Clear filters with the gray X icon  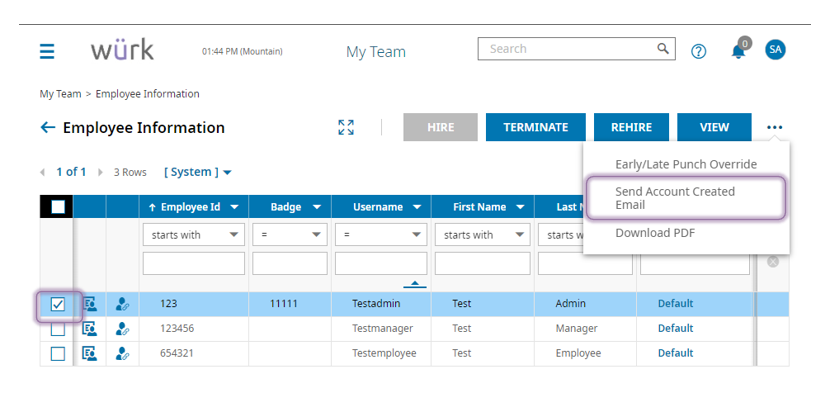(773, 261)
